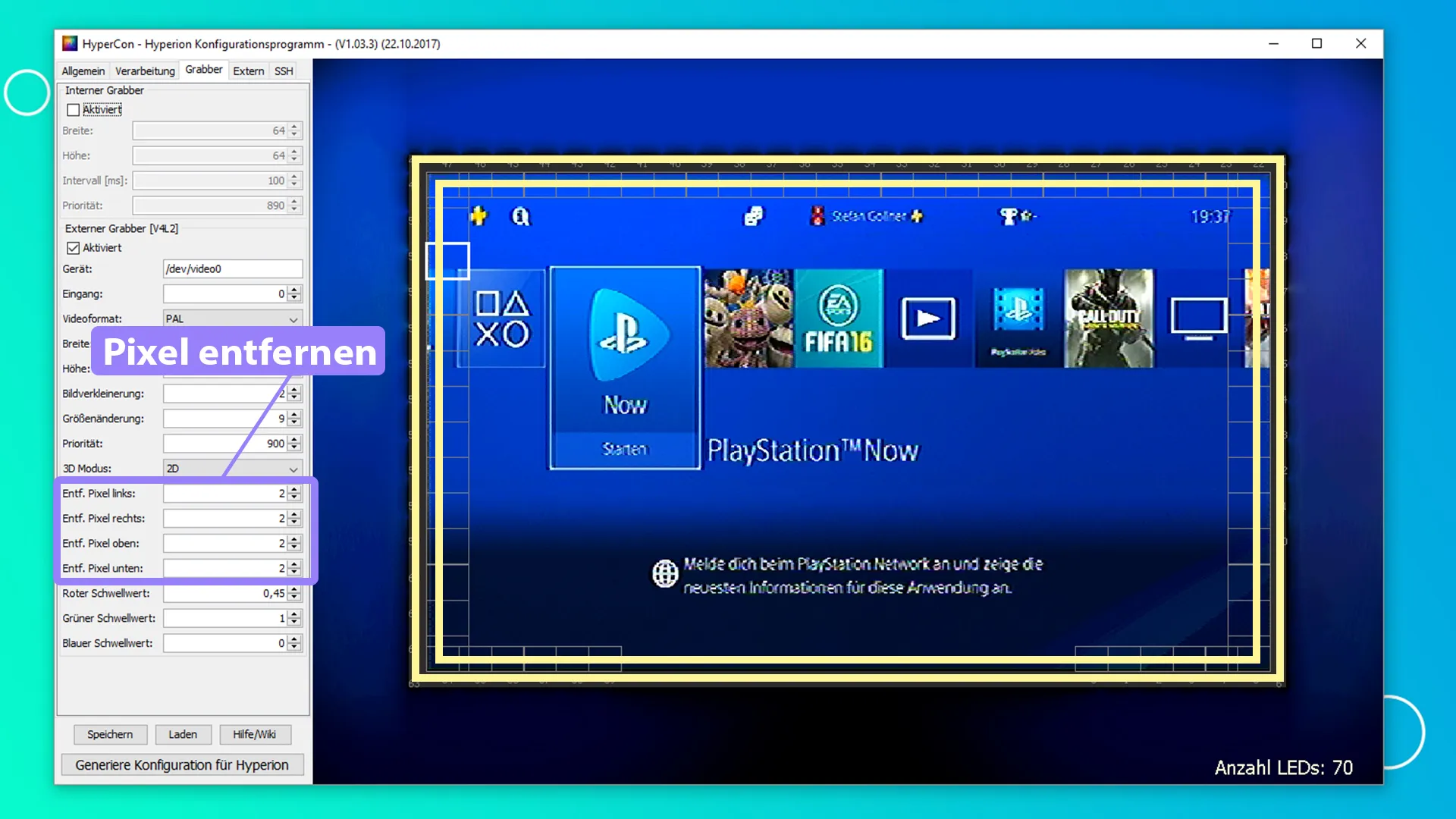Screen dimensions: 1456x819
Task: Click the Speichern button
Action: pos(110,734)
